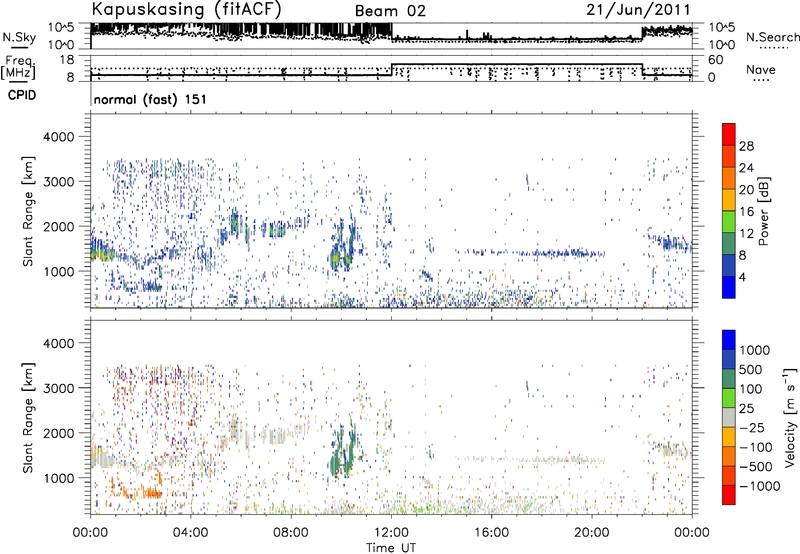Click the '16:00' time axis label
The width and height of the screenshot is (800, 554).
(491, 533)
